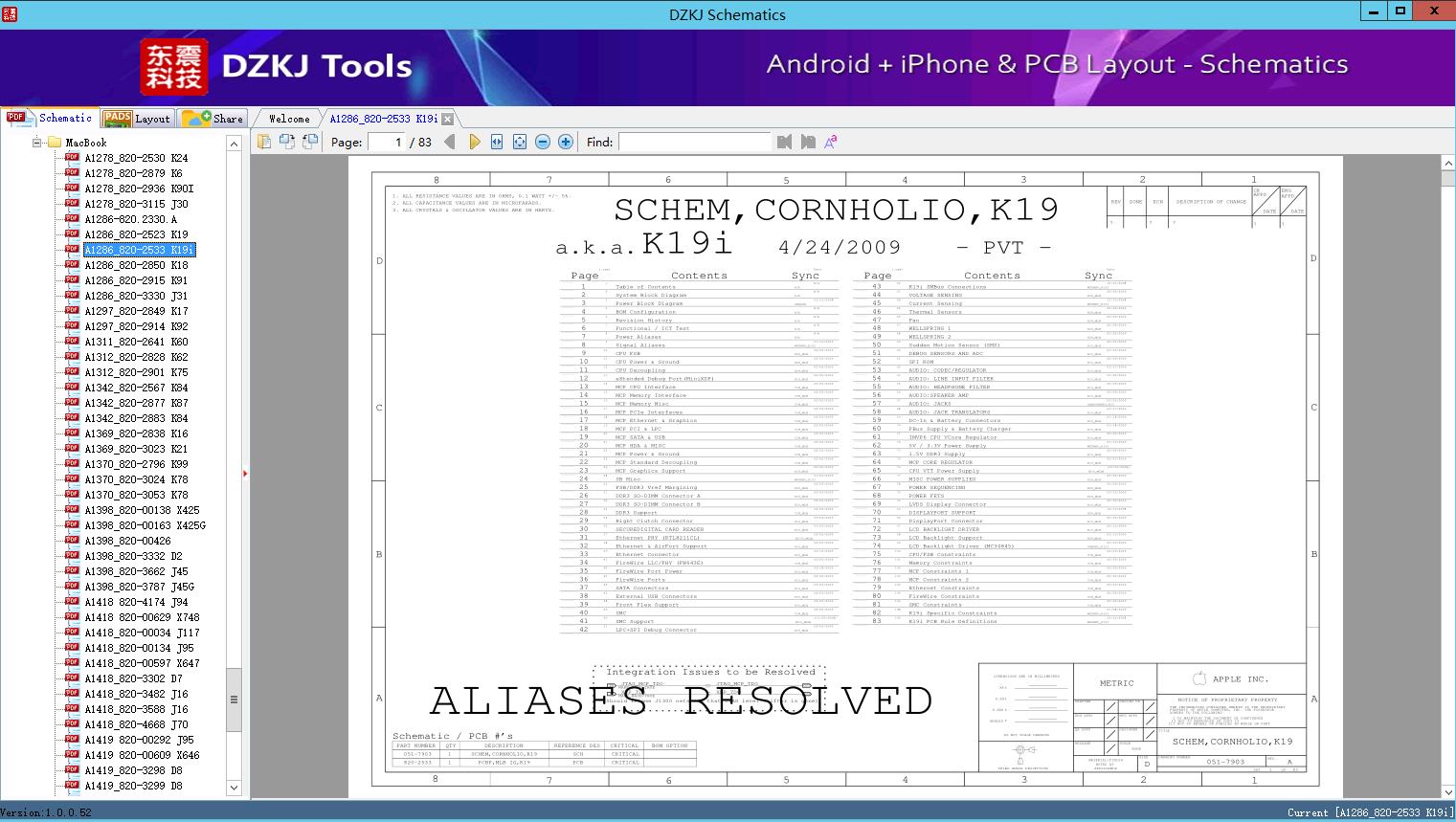Image resolution: width=1456 pixels, height=822 pixels.
Task: Click the DZKJ red logo in the banner
Action: [174, 67]
